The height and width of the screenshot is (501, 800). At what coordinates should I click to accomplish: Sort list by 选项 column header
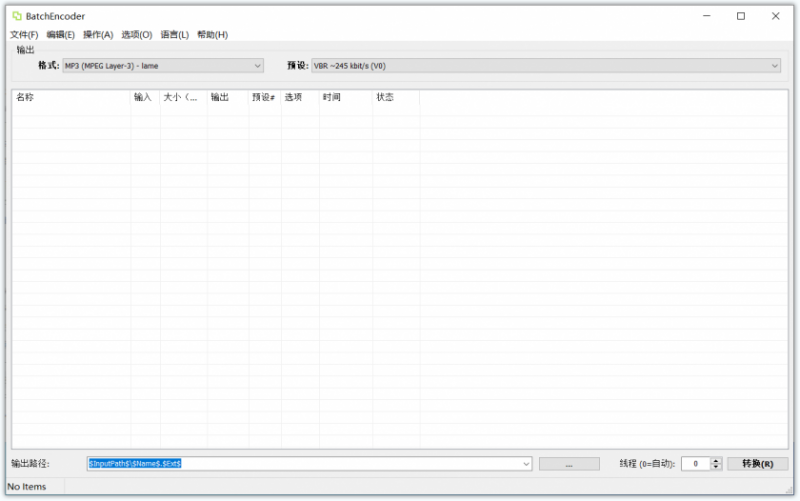click(x=300, y=97)
